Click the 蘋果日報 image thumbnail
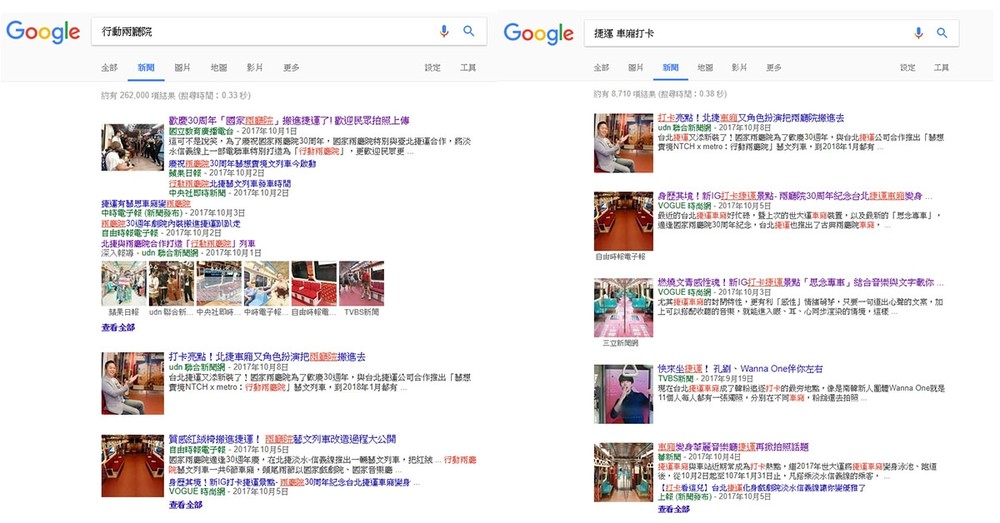Image resolution: width=1000 pixels, height=523 pixels. pyautogui.click(x=124, y=284)
